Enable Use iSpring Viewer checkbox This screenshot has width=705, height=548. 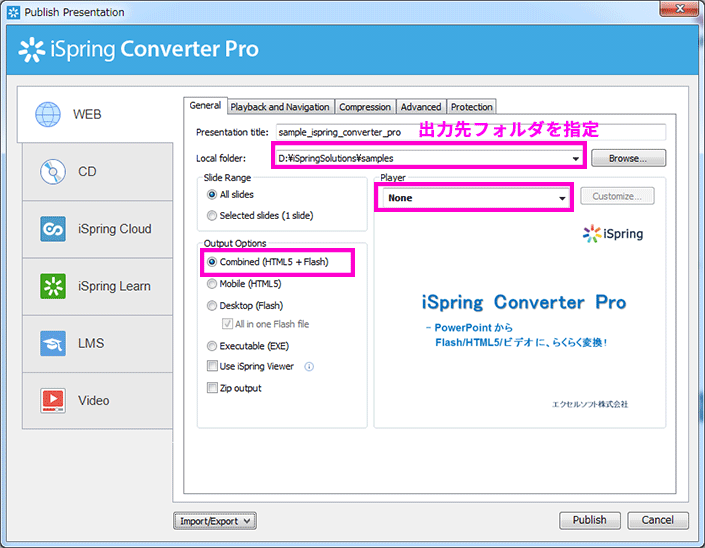click(212, 366)
